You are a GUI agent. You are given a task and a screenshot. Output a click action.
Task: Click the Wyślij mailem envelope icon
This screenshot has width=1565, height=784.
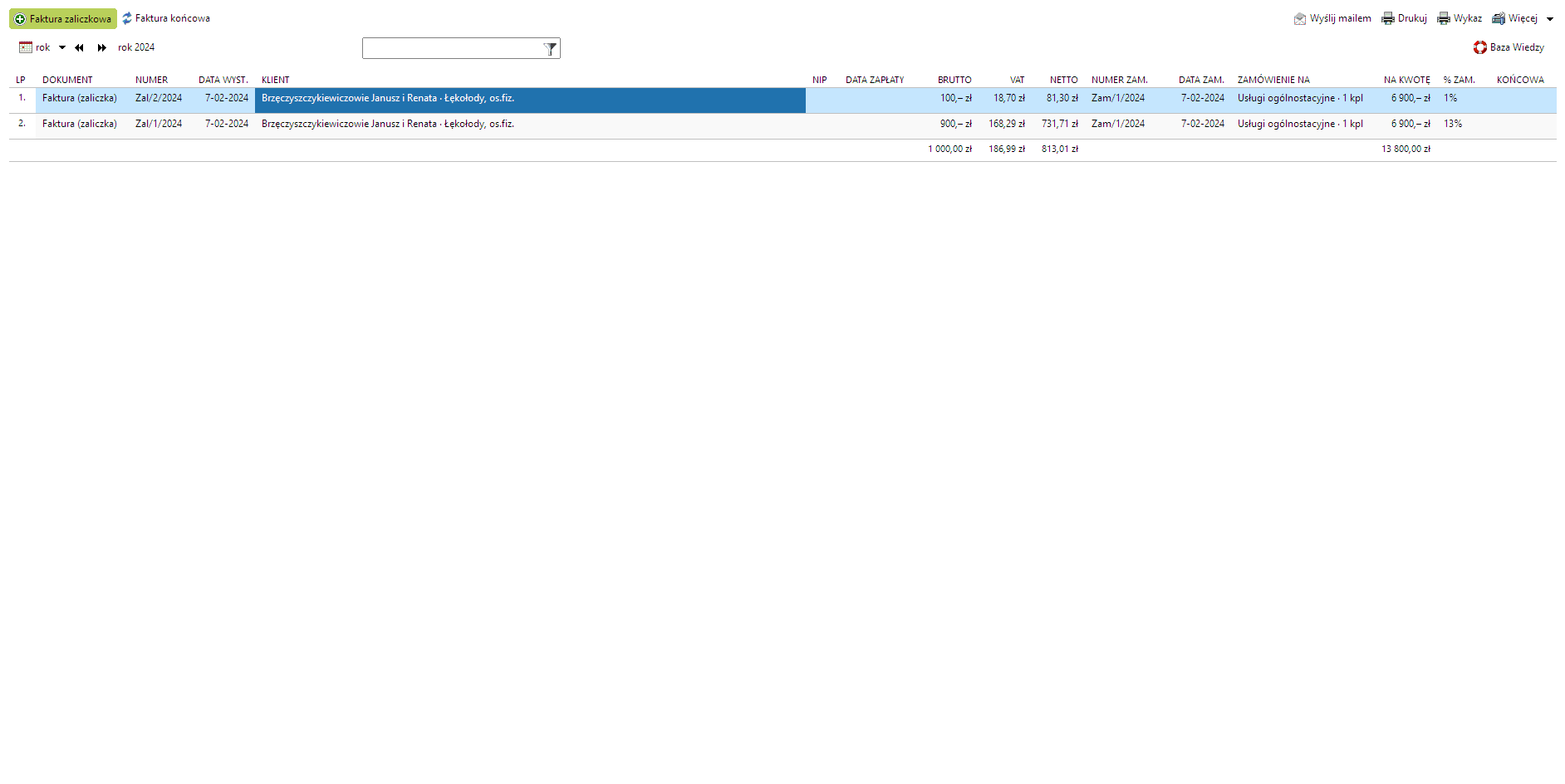point(1300,19)
